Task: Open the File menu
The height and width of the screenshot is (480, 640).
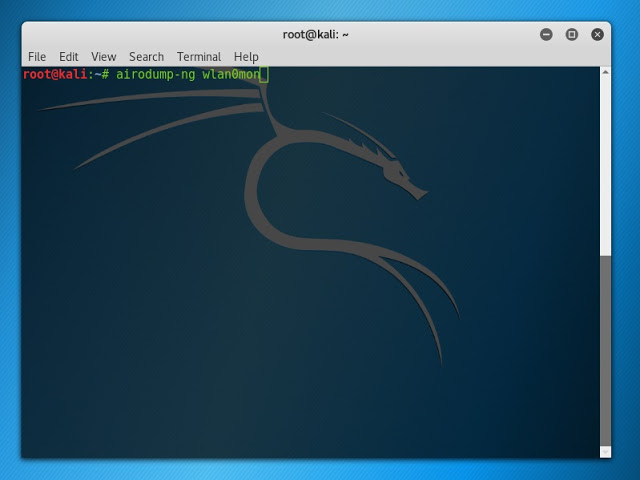Action: (37, 57)
